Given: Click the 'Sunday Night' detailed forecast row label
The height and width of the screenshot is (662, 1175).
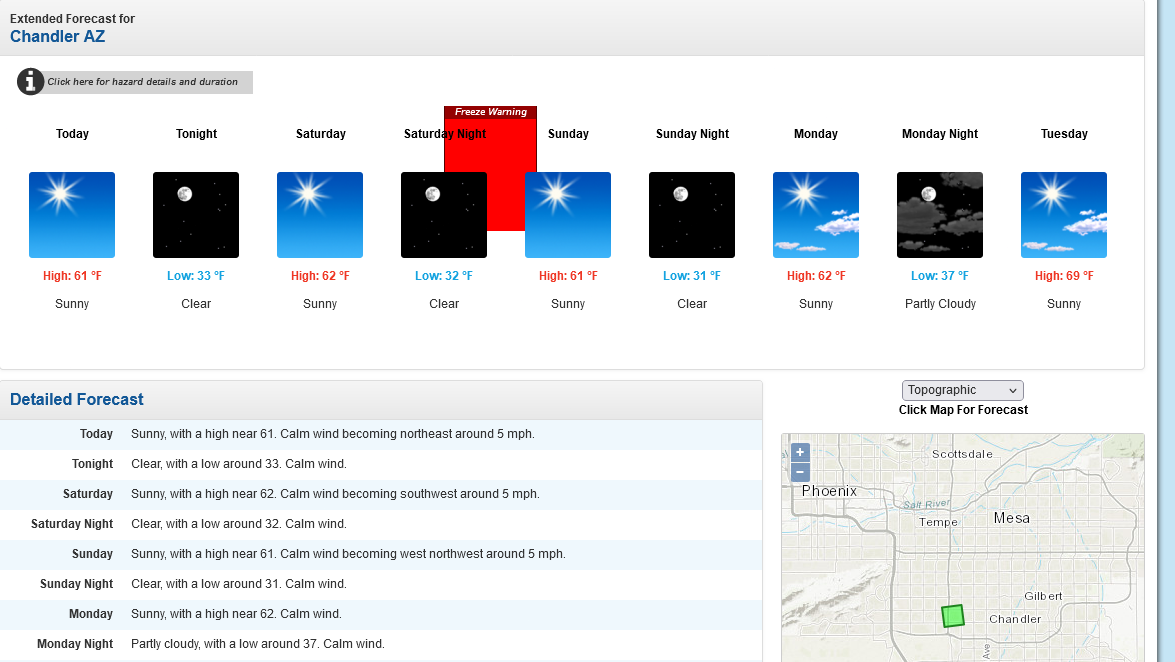Looking at the screenshot, I should pyautogui.click(x=76, y=584).
